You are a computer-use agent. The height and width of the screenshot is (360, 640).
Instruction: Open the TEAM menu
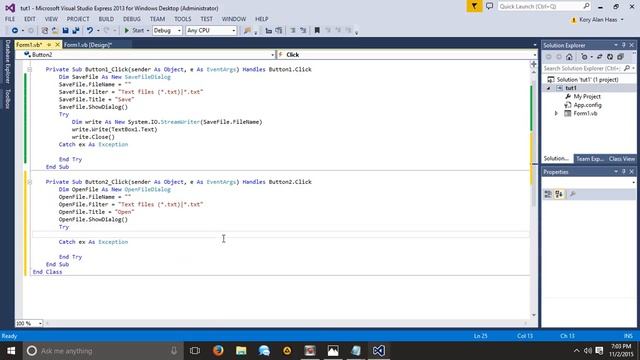[x=157, y=19]
